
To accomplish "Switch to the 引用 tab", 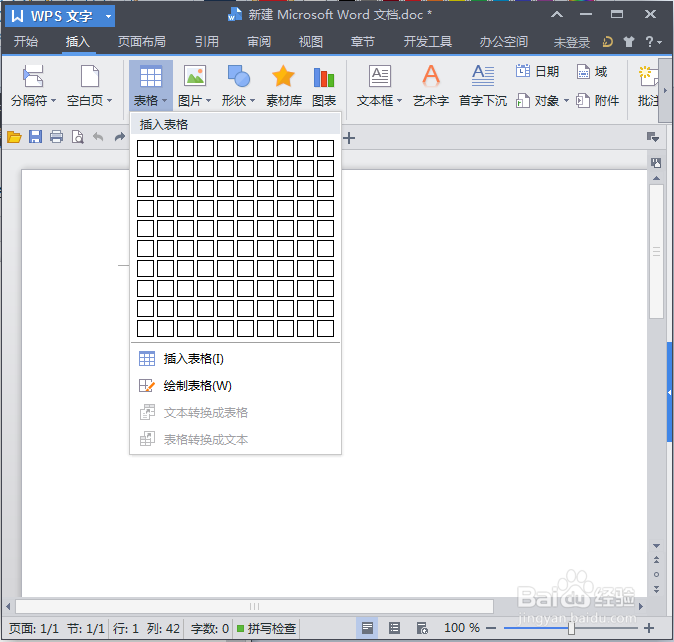I will coord(207,42).
